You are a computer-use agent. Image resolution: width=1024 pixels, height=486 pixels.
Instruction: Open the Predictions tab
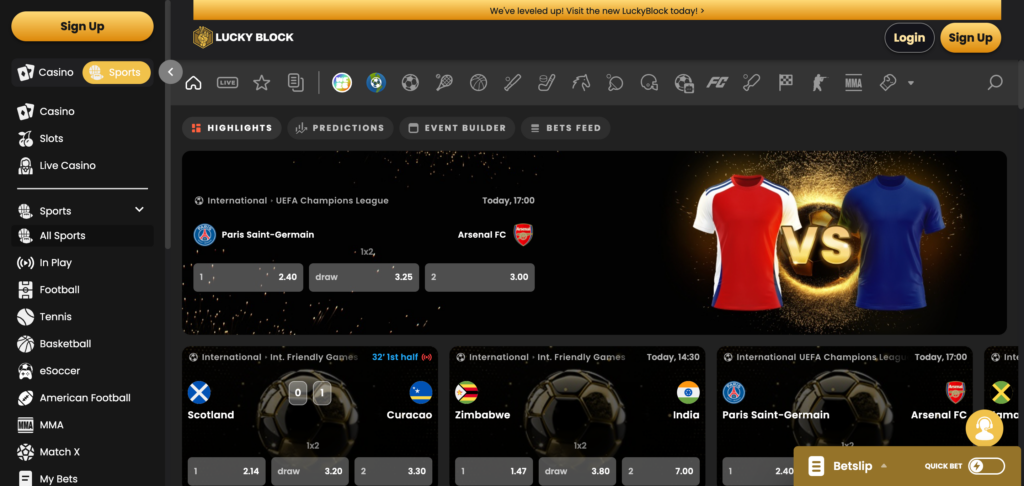coord(340,128)
